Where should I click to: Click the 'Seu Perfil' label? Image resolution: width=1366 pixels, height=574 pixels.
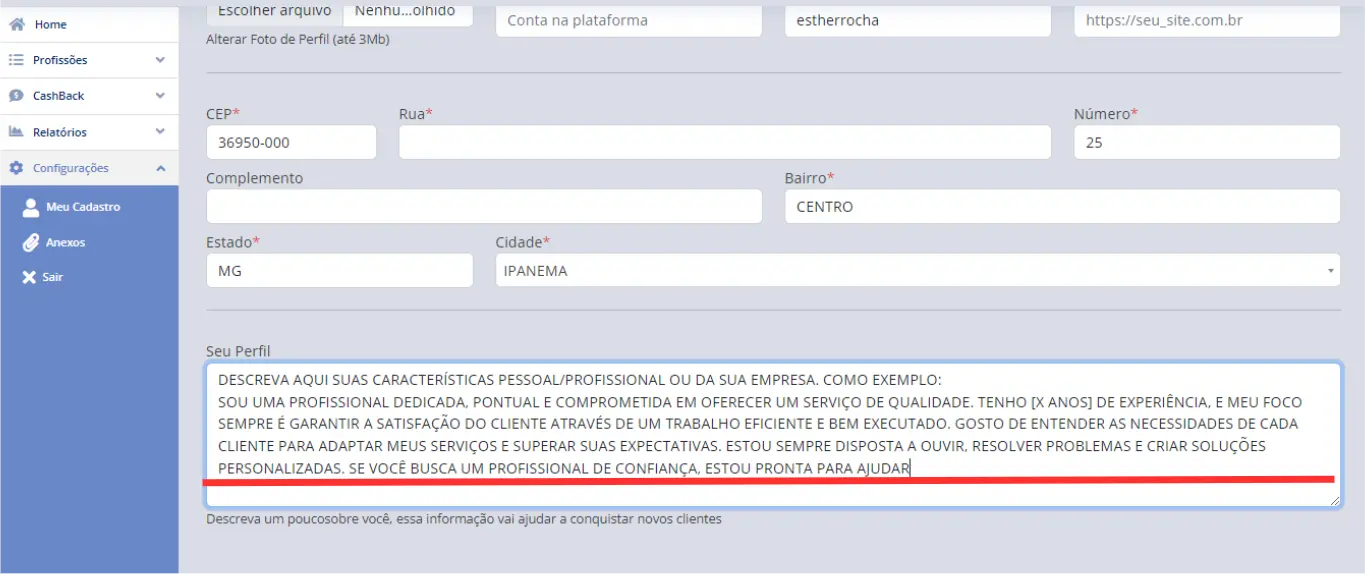point(238,351)
